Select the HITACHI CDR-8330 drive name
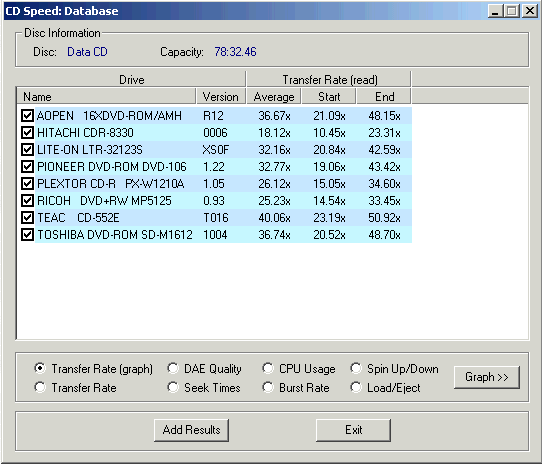 85,132
